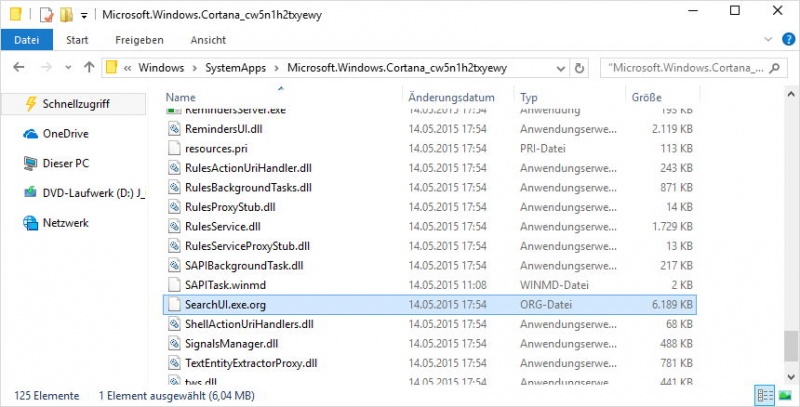This screenshot has height=407, width=800.
Task: Select the SAPIBackgroundTask.dll file icon
Action: tap(175, 265)
